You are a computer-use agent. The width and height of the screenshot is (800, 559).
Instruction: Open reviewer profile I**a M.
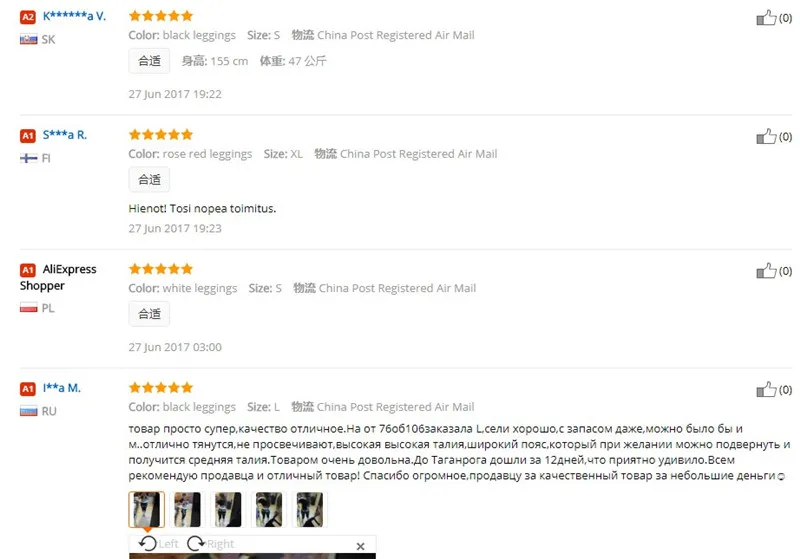[62, 388]
